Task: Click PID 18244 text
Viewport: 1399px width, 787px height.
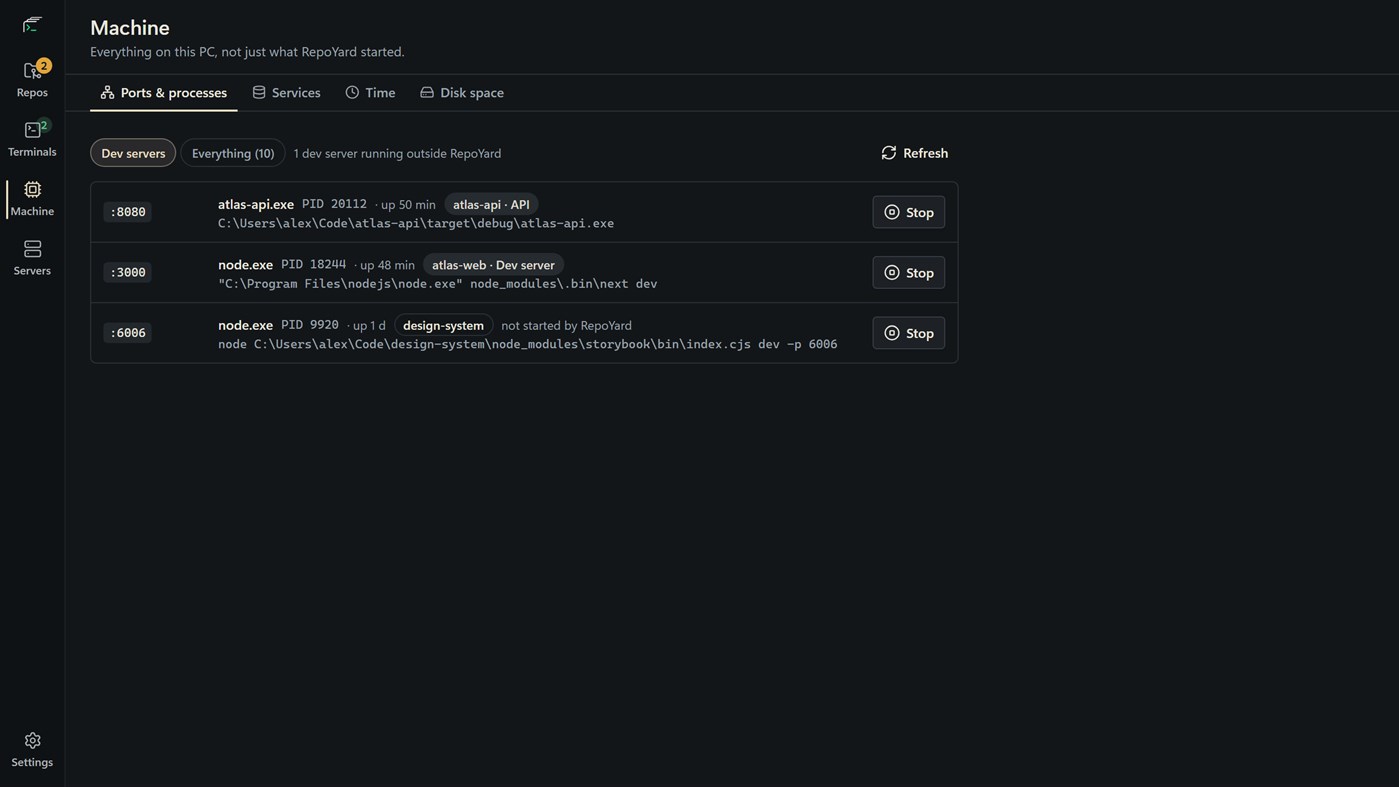Action: point(313,265)
